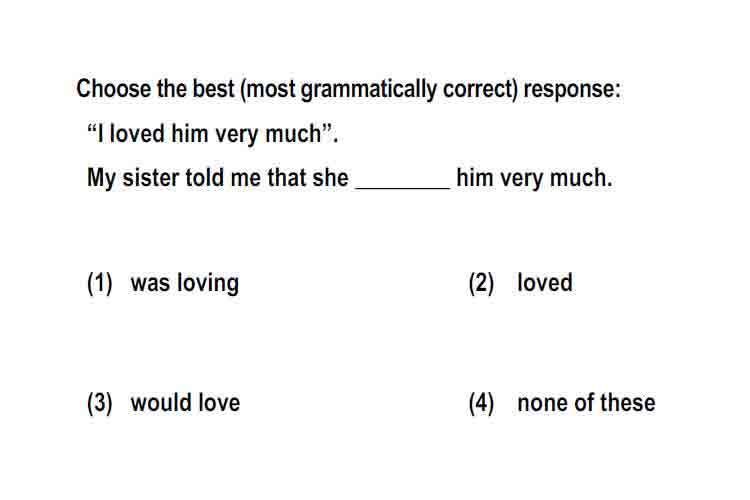Click the (1) option number label

click(99, 283)
